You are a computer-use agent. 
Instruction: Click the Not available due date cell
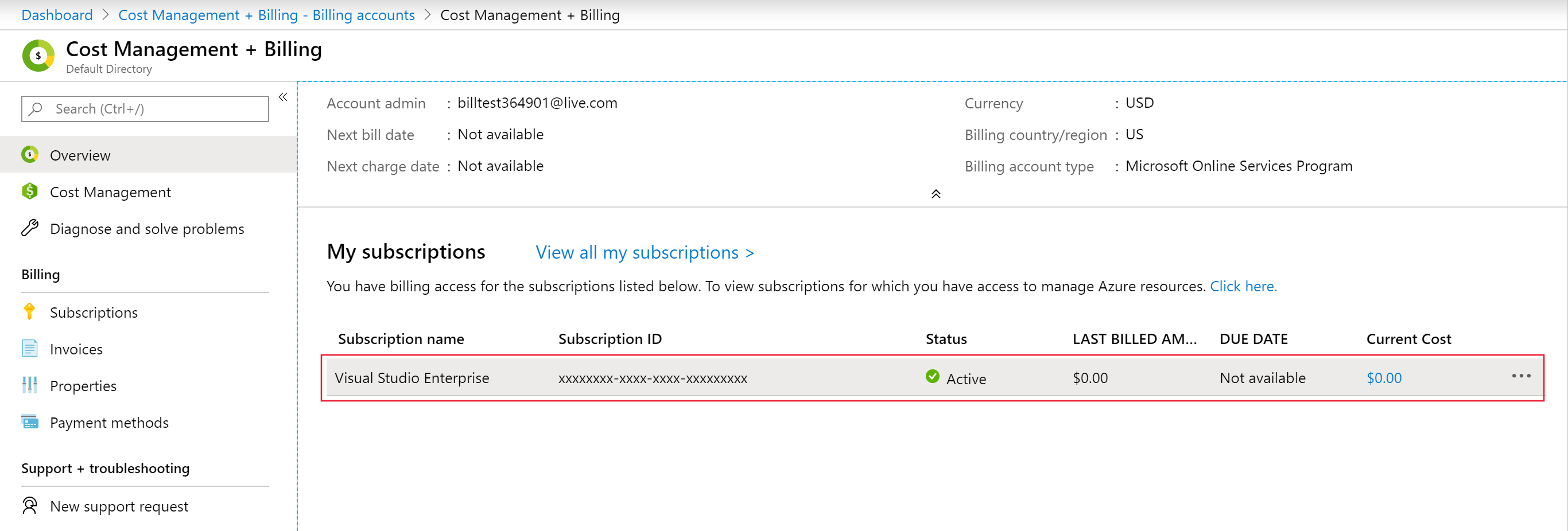coord(1263,378)
